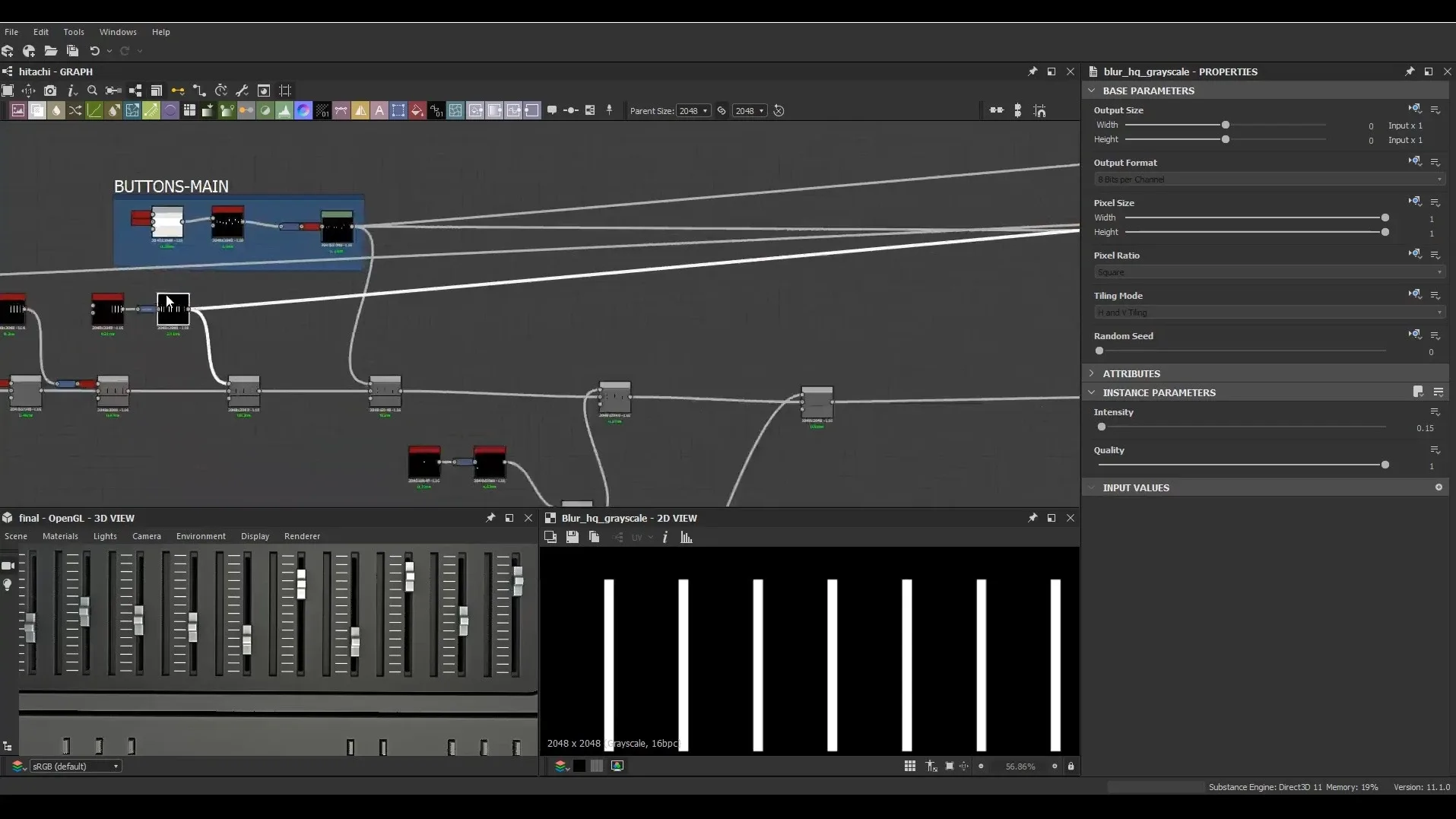Click the Intensity slider handle

pos(1102,427)
